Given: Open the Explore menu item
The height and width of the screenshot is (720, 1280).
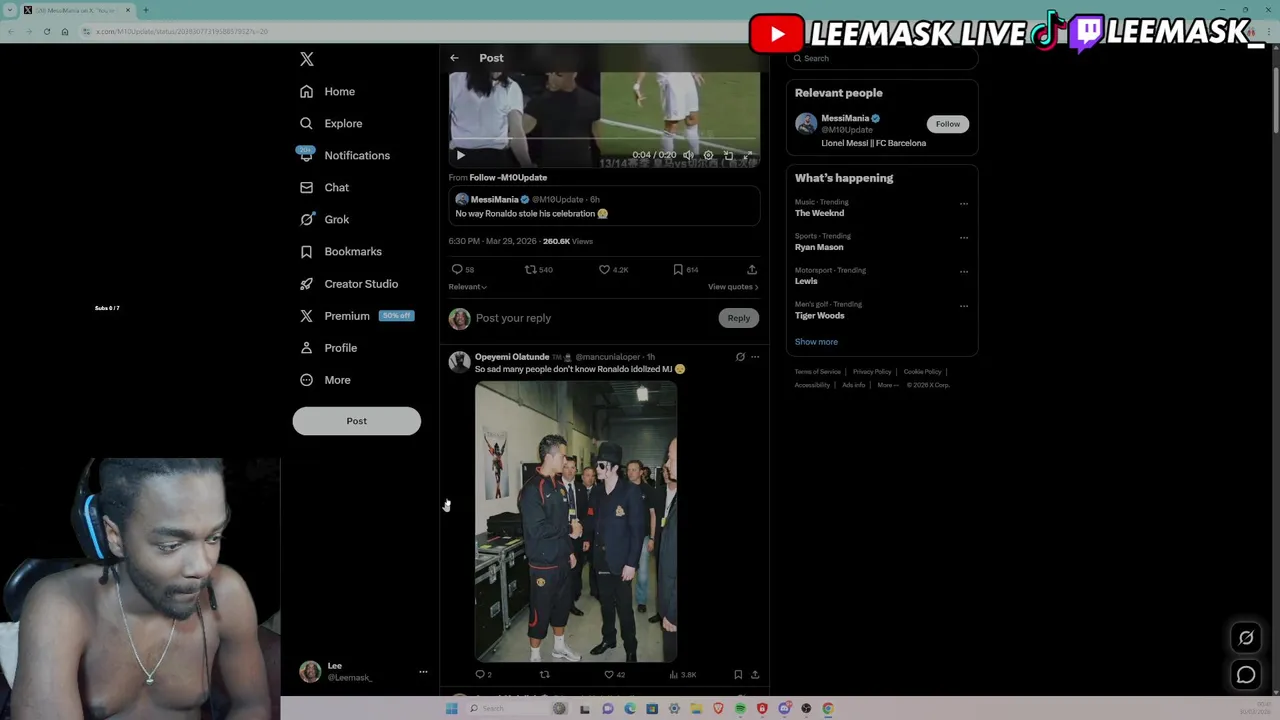Looking at the screenshot, I should point(331,124).
